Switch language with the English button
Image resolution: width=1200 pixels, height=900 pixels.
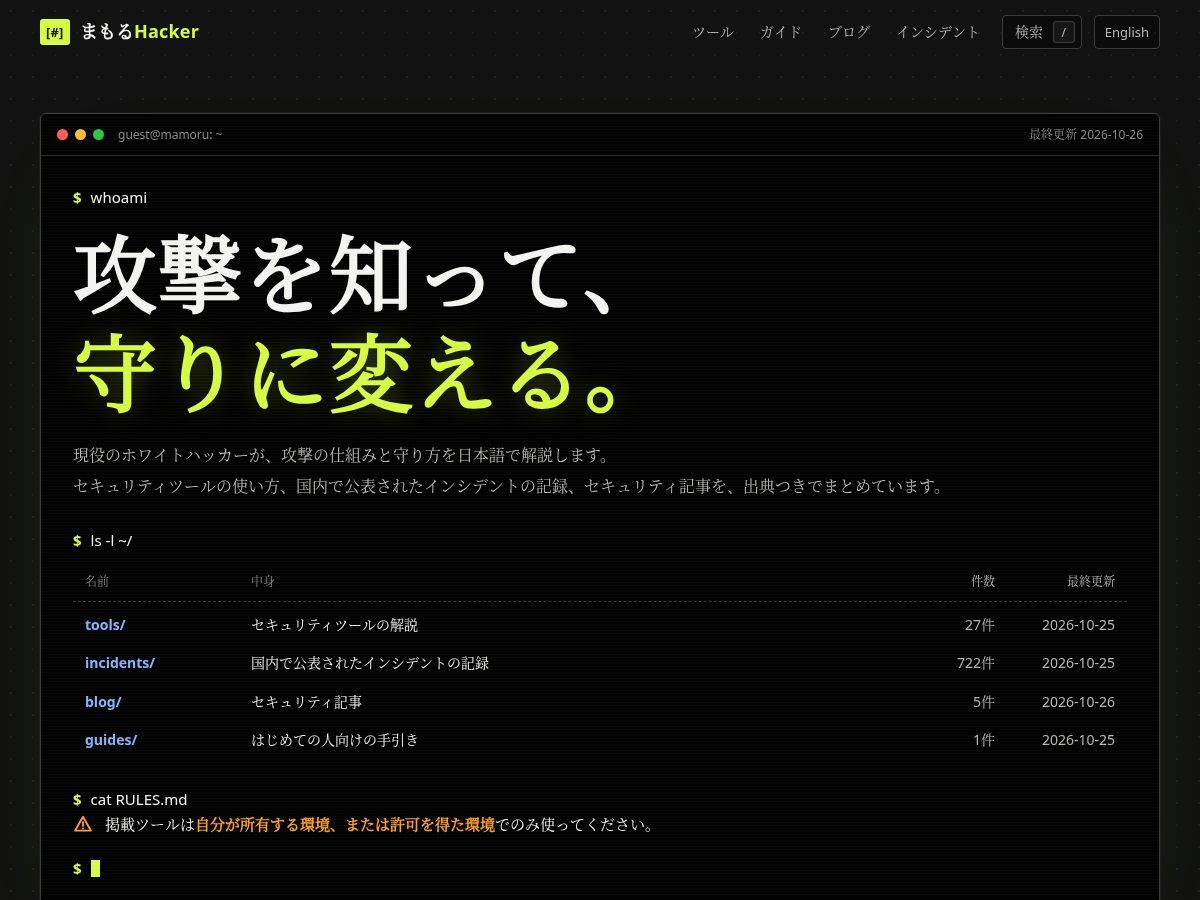click(1127, 32)
